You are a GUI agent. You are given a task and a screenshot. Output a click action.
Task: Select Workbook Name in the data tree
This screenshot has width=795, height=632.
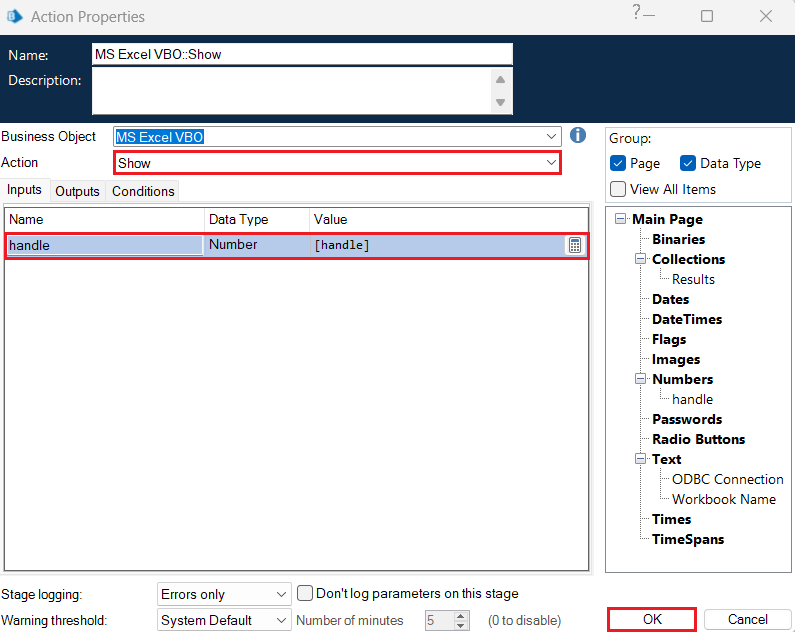coord(723,499)
